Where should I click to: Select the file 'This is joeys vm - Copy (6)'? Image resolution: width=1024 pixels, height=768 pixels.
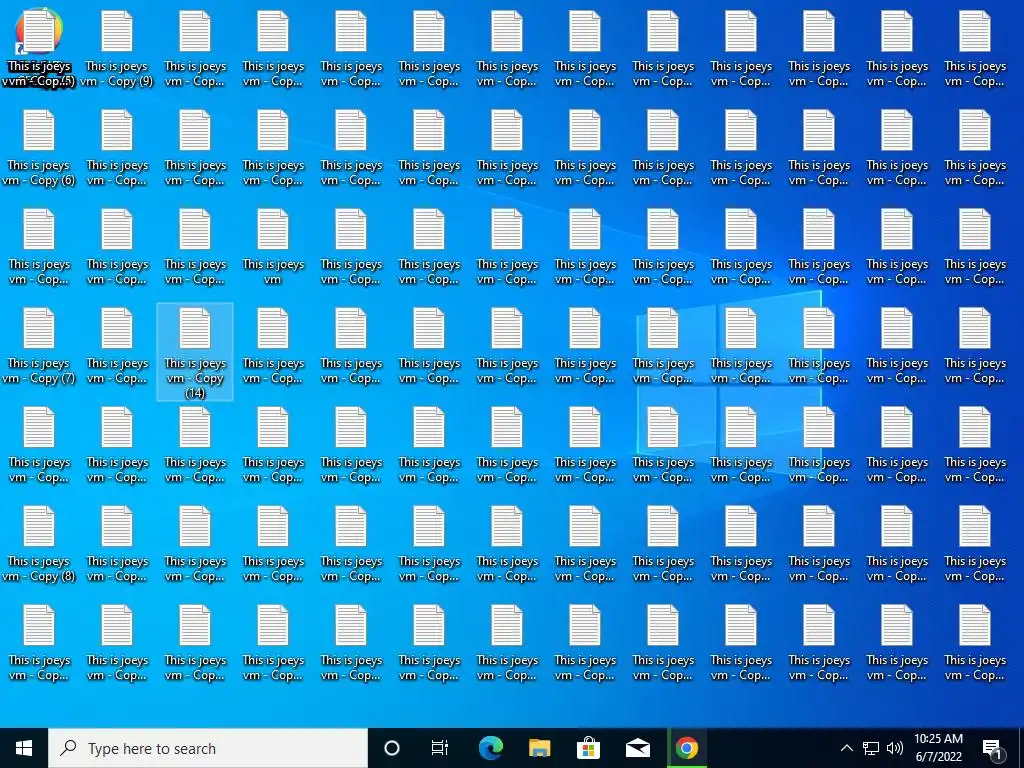(39, 148)
